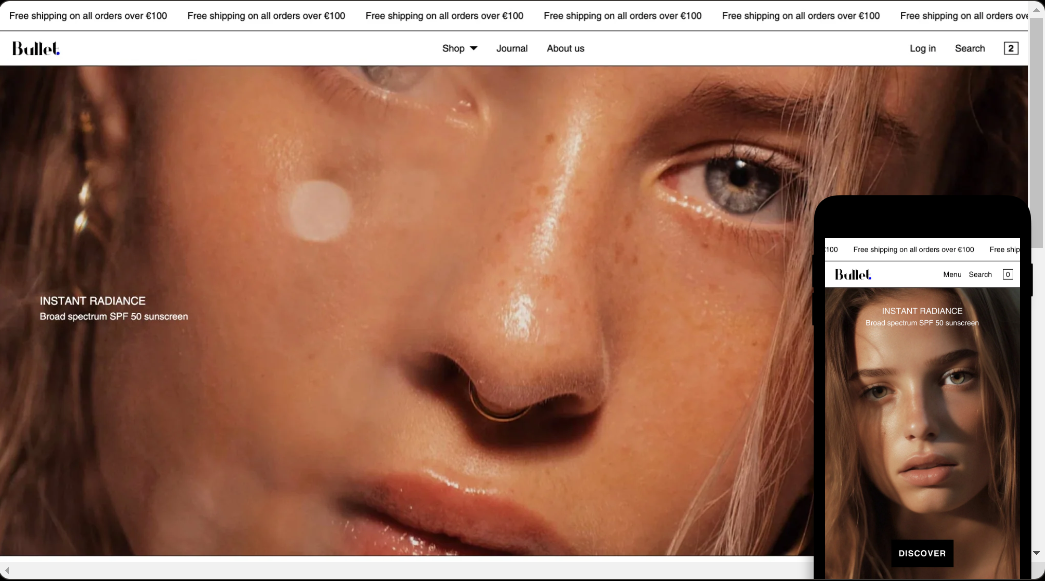1045x581 pixels.
Task: Click the Ballet logo in desktop header
Action: click(36, 48)
